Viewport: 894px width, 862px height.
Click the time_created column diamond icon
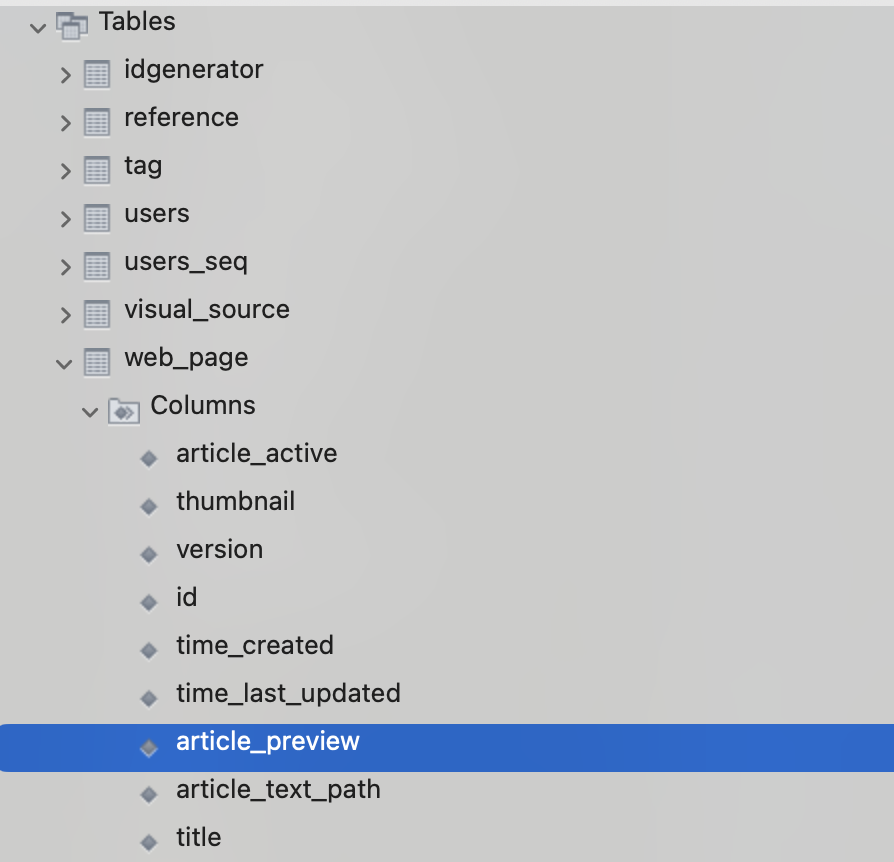pyautogui.click(x=149, y=650)
